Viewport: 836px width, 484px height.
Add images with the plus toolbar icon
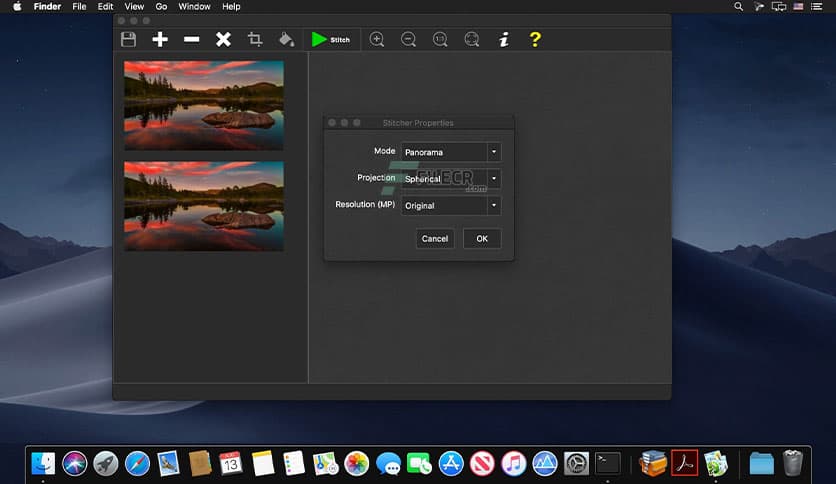(160, 39)
